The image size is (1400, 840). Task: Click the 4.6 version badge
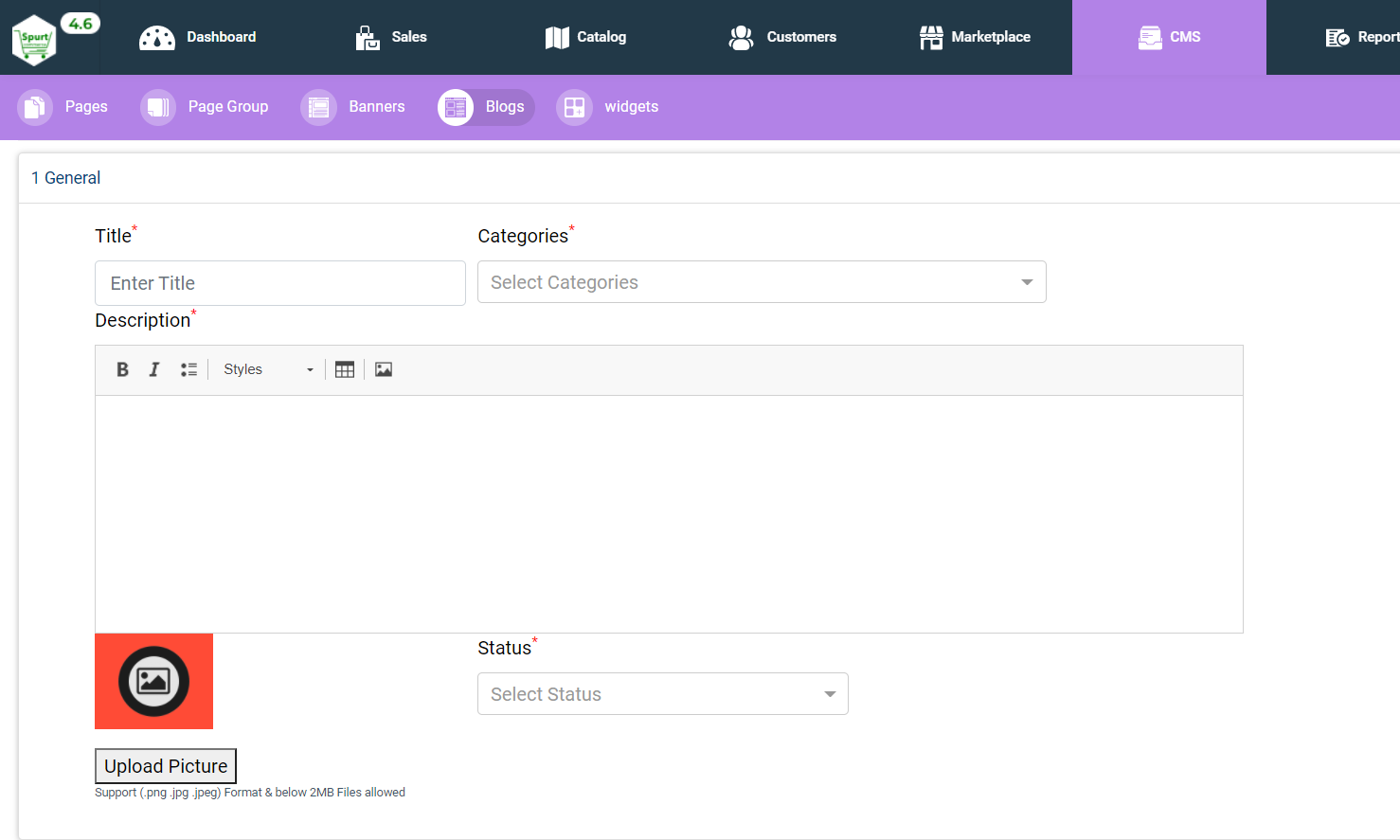(x=81, y=24)
